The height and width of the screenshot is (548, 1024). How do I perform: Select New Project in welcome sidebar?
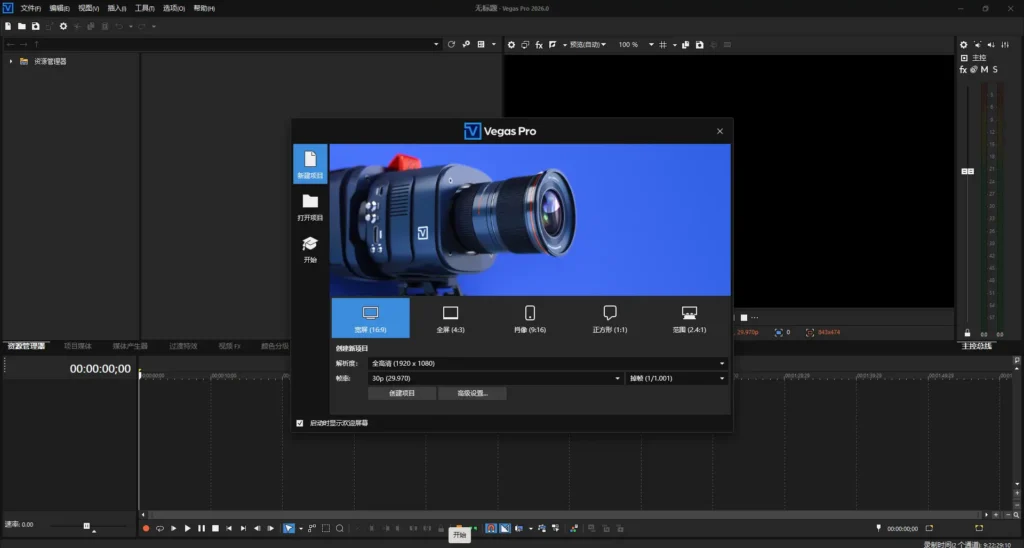[310, 164]
